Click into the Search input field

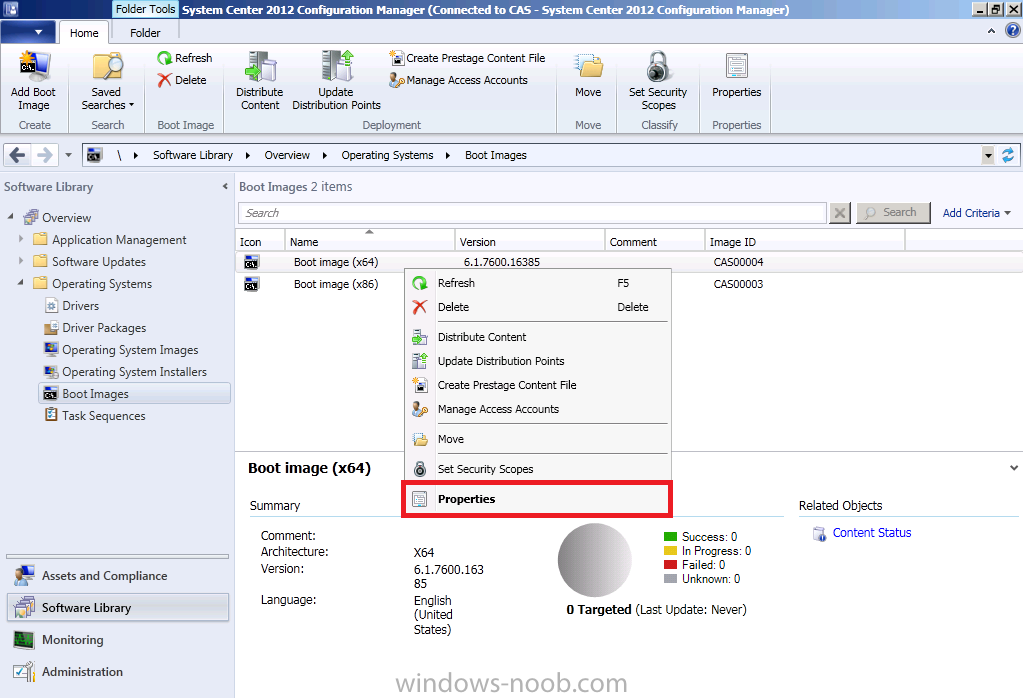(x=532, y=213)
